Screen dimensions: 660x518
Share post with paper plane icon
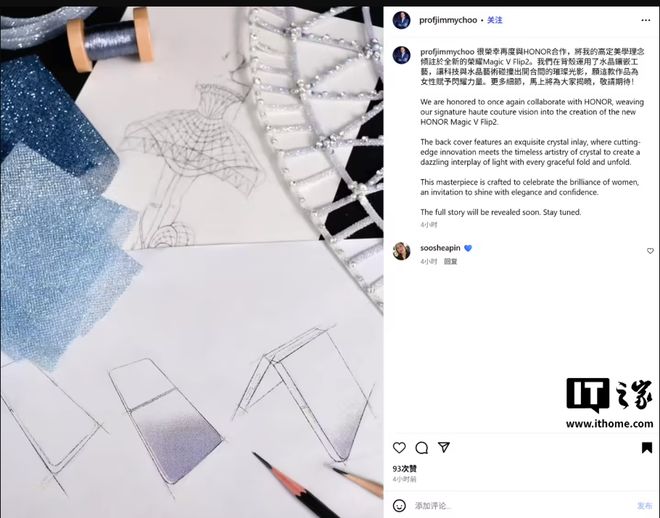[x=444, y=447]
